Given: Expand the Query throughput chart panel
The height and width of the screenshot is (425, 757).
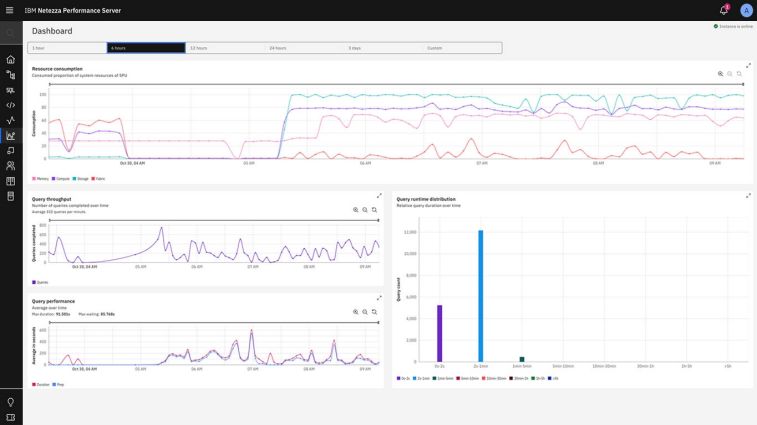Looking at the screenshot, I should 379,196.
